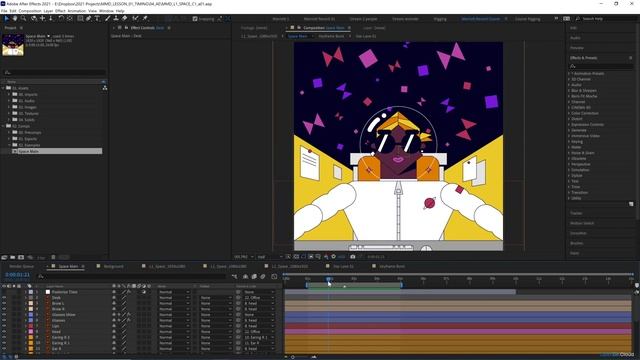Select the Puppet Pin tool
This screenshot has height=360, width=640.
pyautogui.click(x=145, y=18)
